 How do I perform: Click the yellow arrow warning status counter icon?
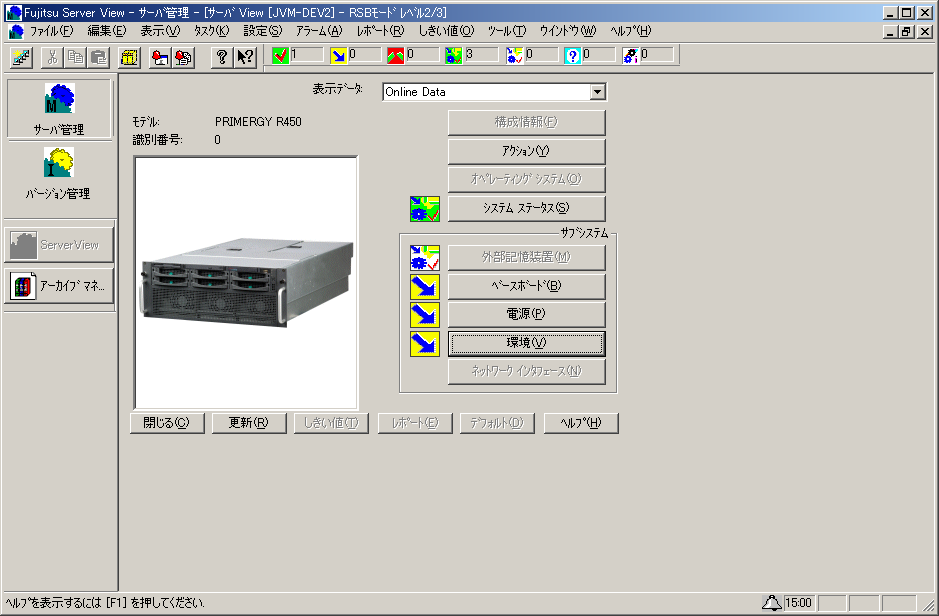(x=338, y=56)
